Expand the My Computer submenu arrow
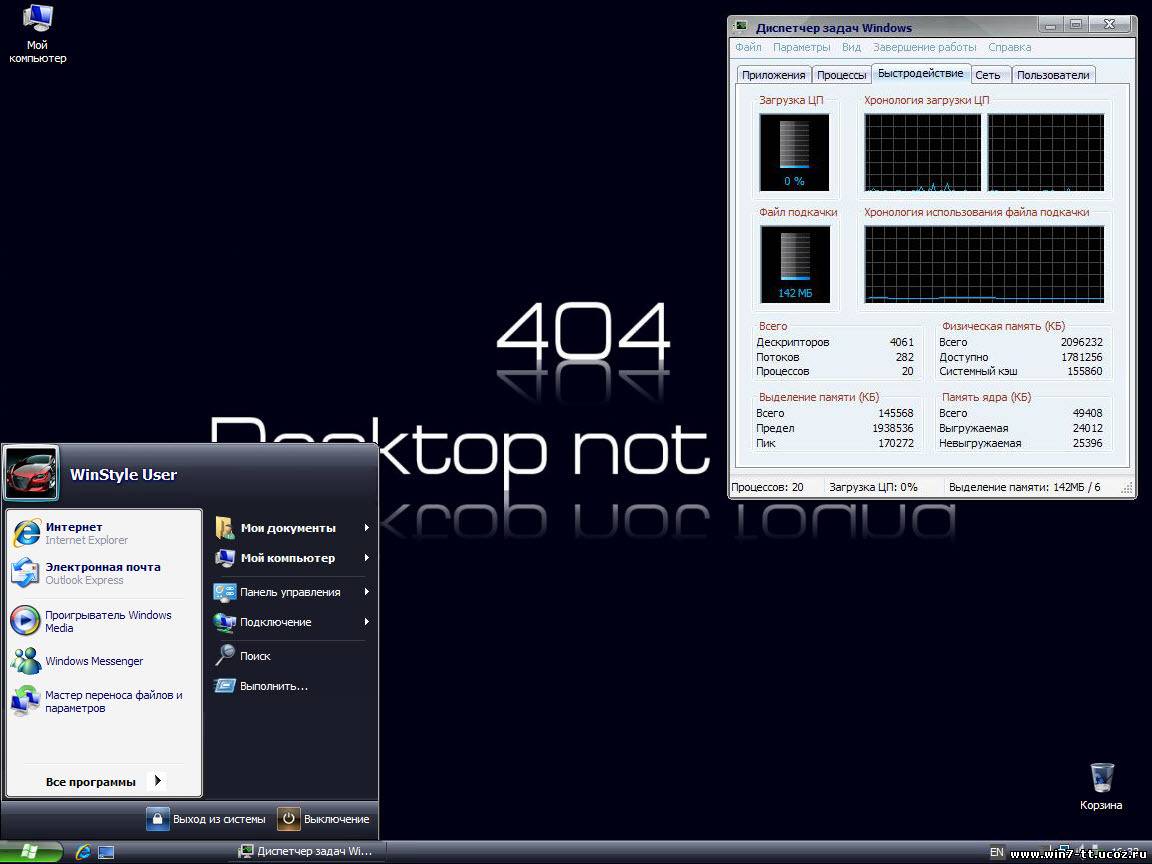The width and height of the screenshot is (1152, 864). (366, 558)
